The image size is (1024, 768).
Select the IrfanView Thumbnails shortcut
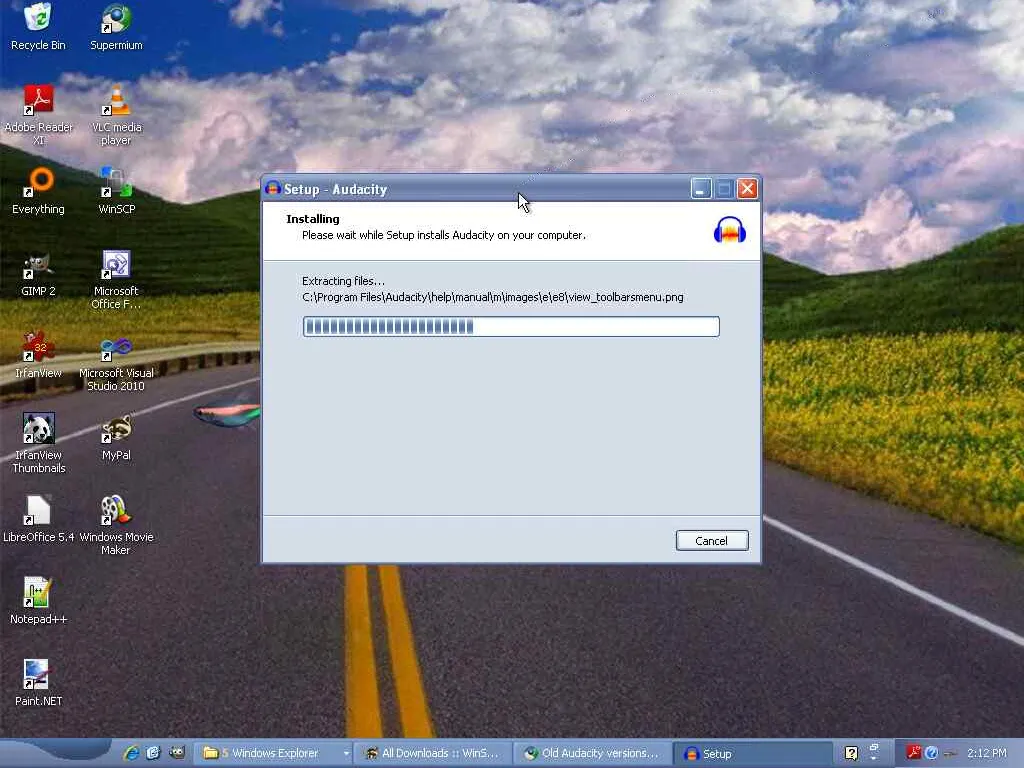click(x=39, y=443)
